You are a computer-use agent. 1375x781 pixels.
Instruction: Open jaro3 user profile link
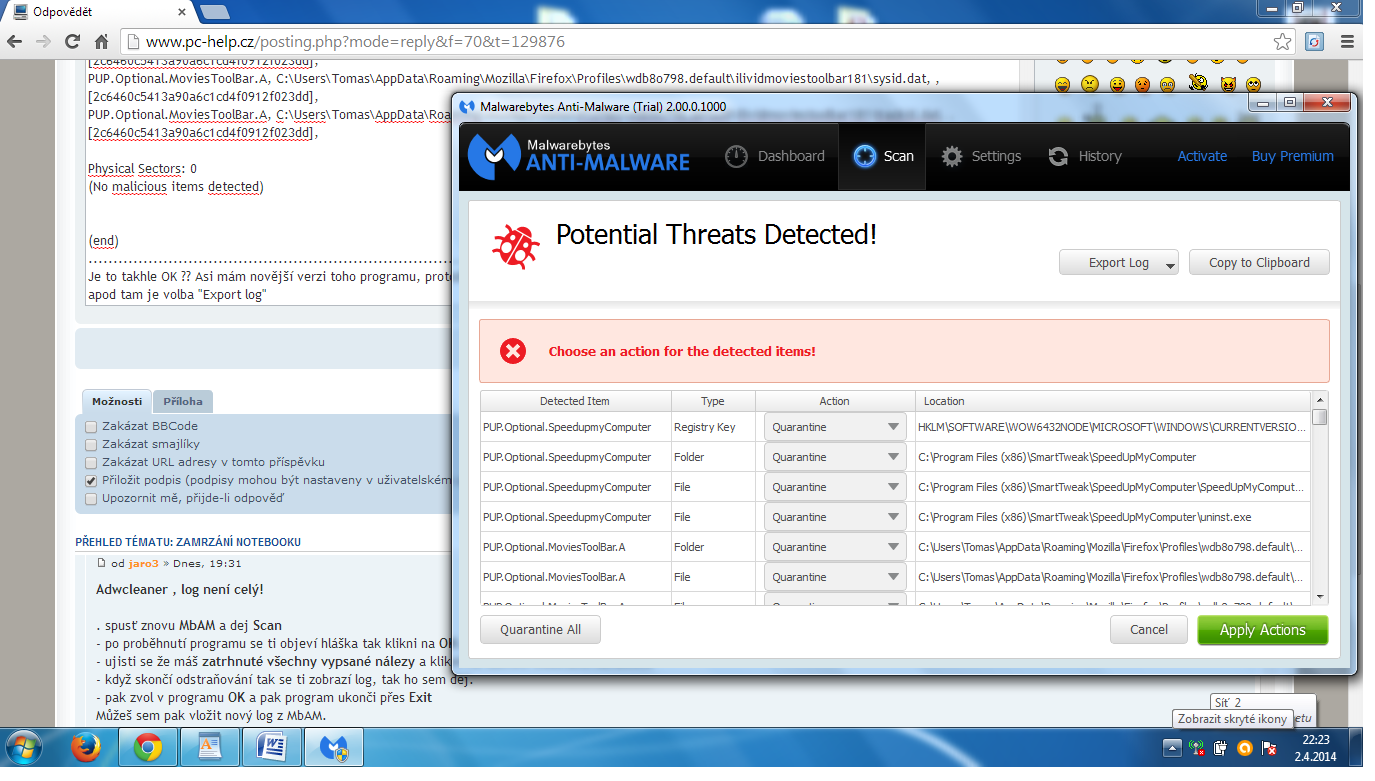click(x=143, y=563)
